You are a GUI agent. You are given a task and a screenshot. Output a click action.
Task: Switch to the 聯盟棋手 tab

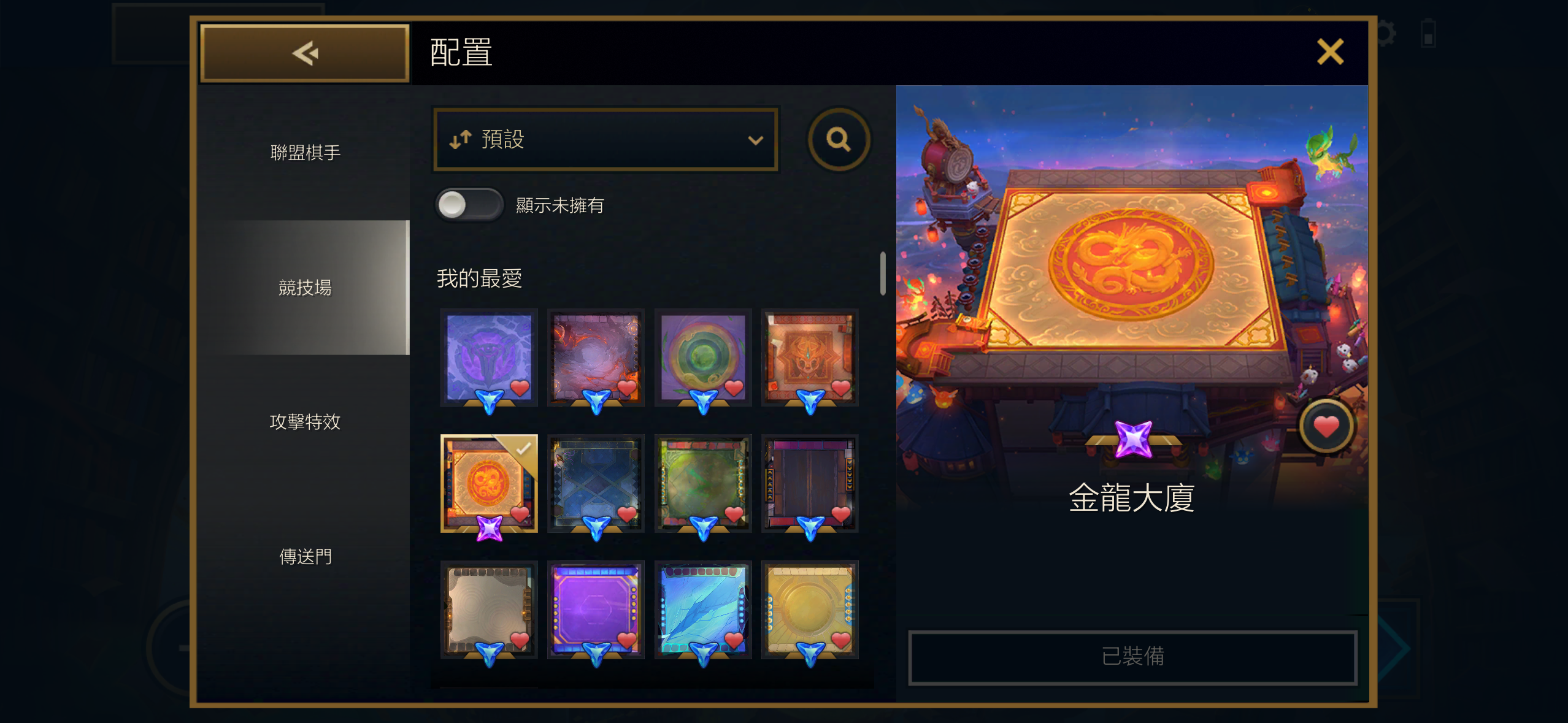pyautogui.click(x=305, y=152)
